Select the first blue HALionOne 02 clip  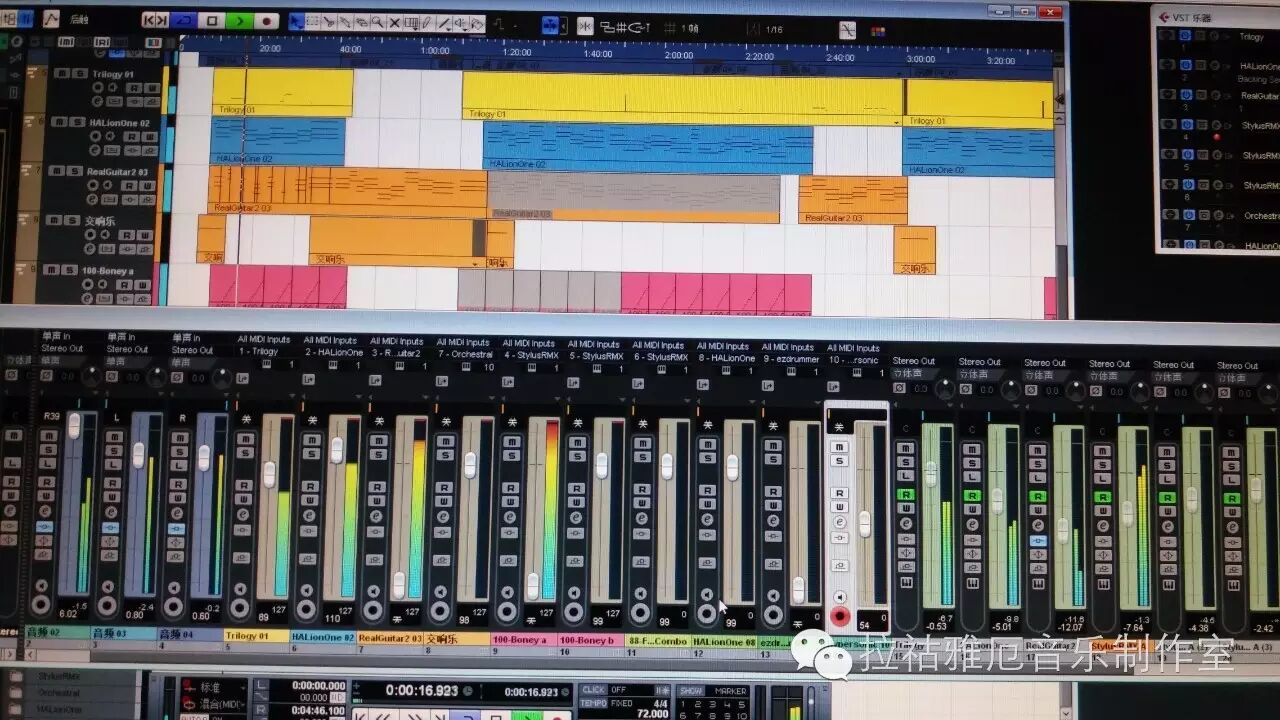[278, 141]
